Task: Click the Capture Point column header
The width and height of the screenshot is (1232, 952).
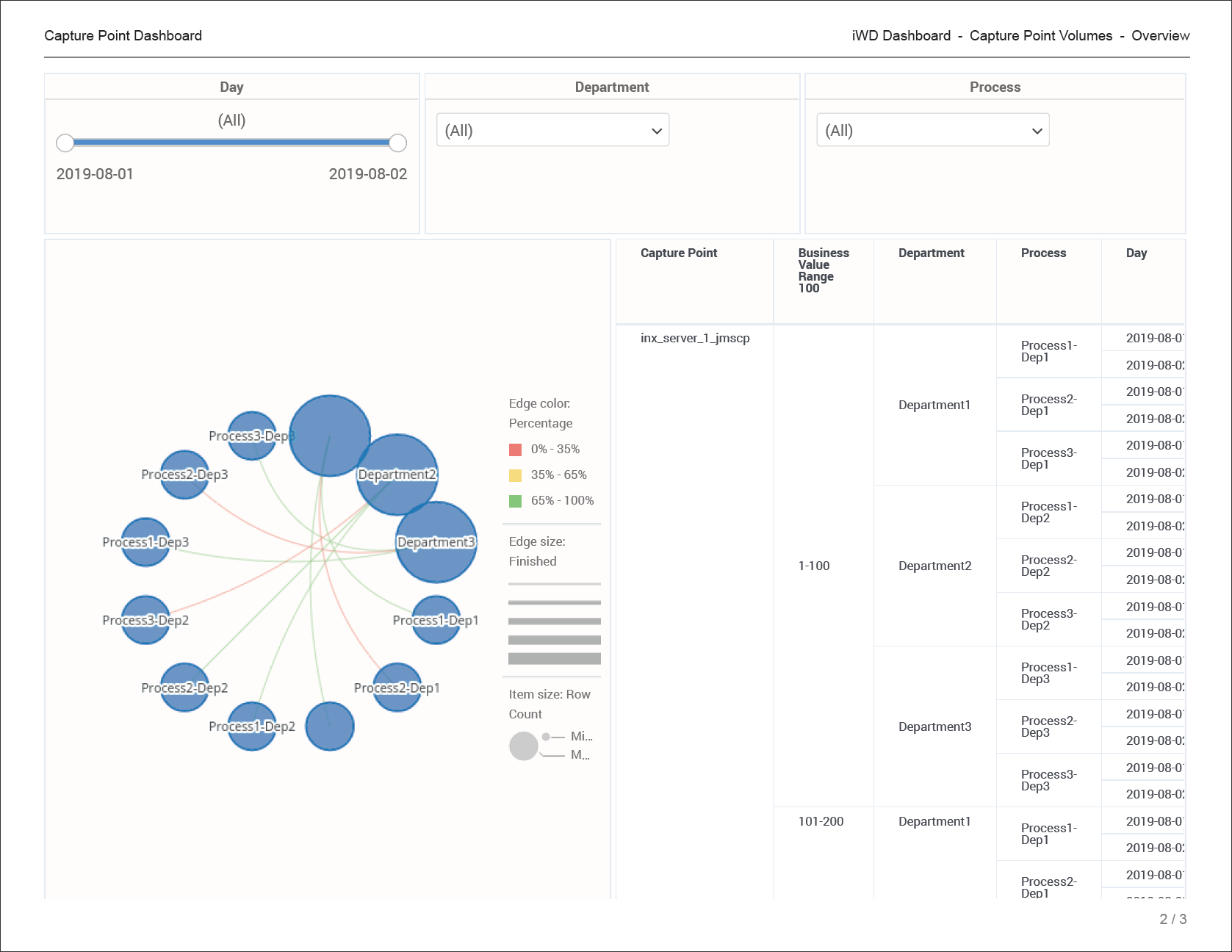Action: click(x=679, y=253)
